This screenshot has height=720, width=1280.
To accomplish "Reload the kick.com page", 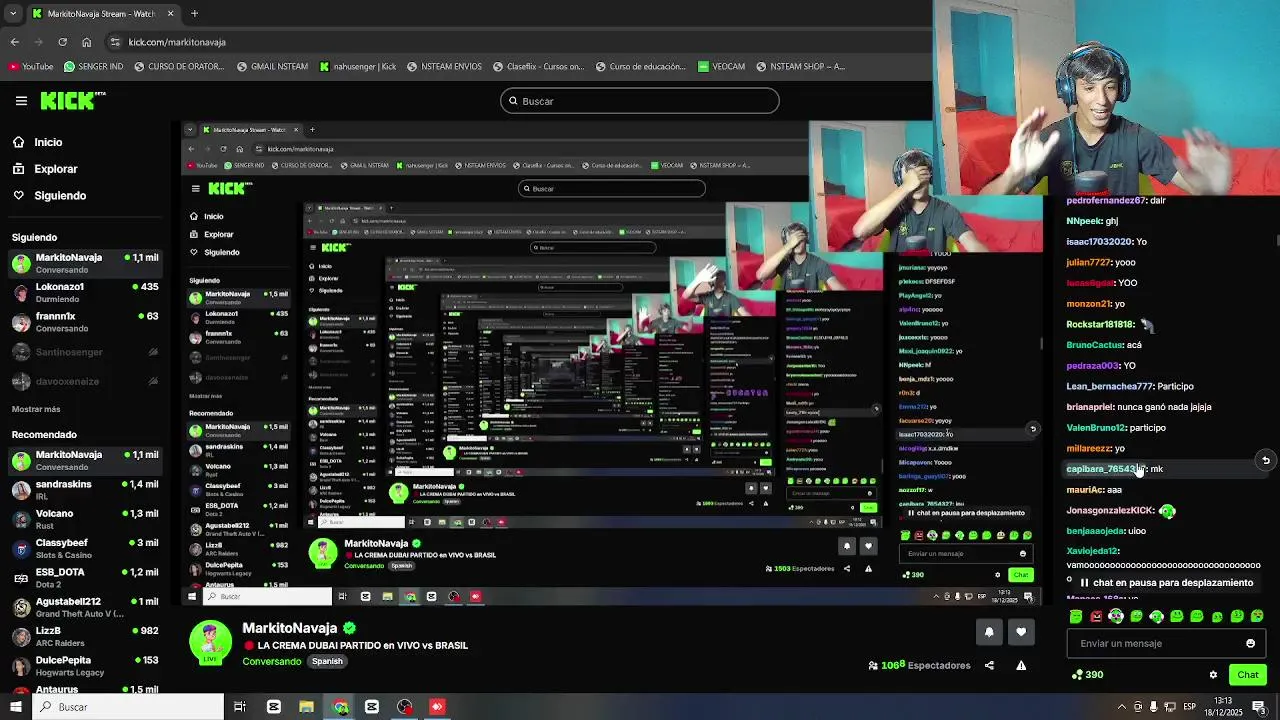I will point(62,42).
